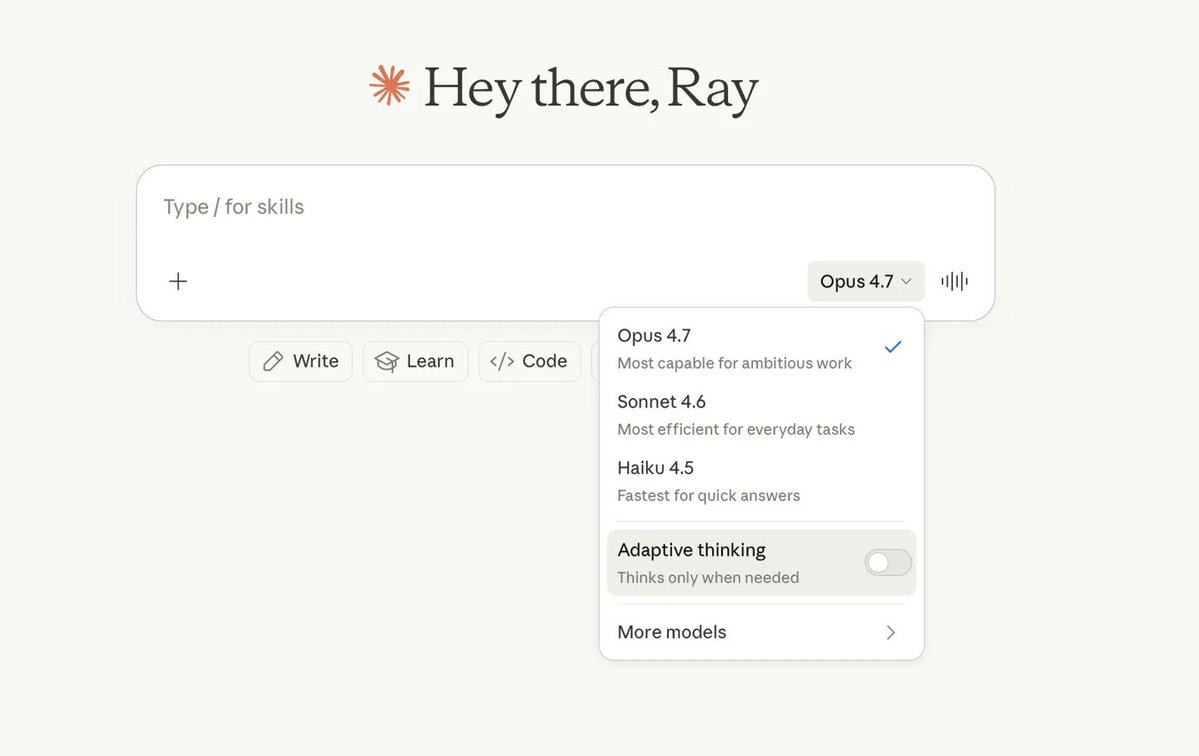Click the Write shortcut button

300,361
